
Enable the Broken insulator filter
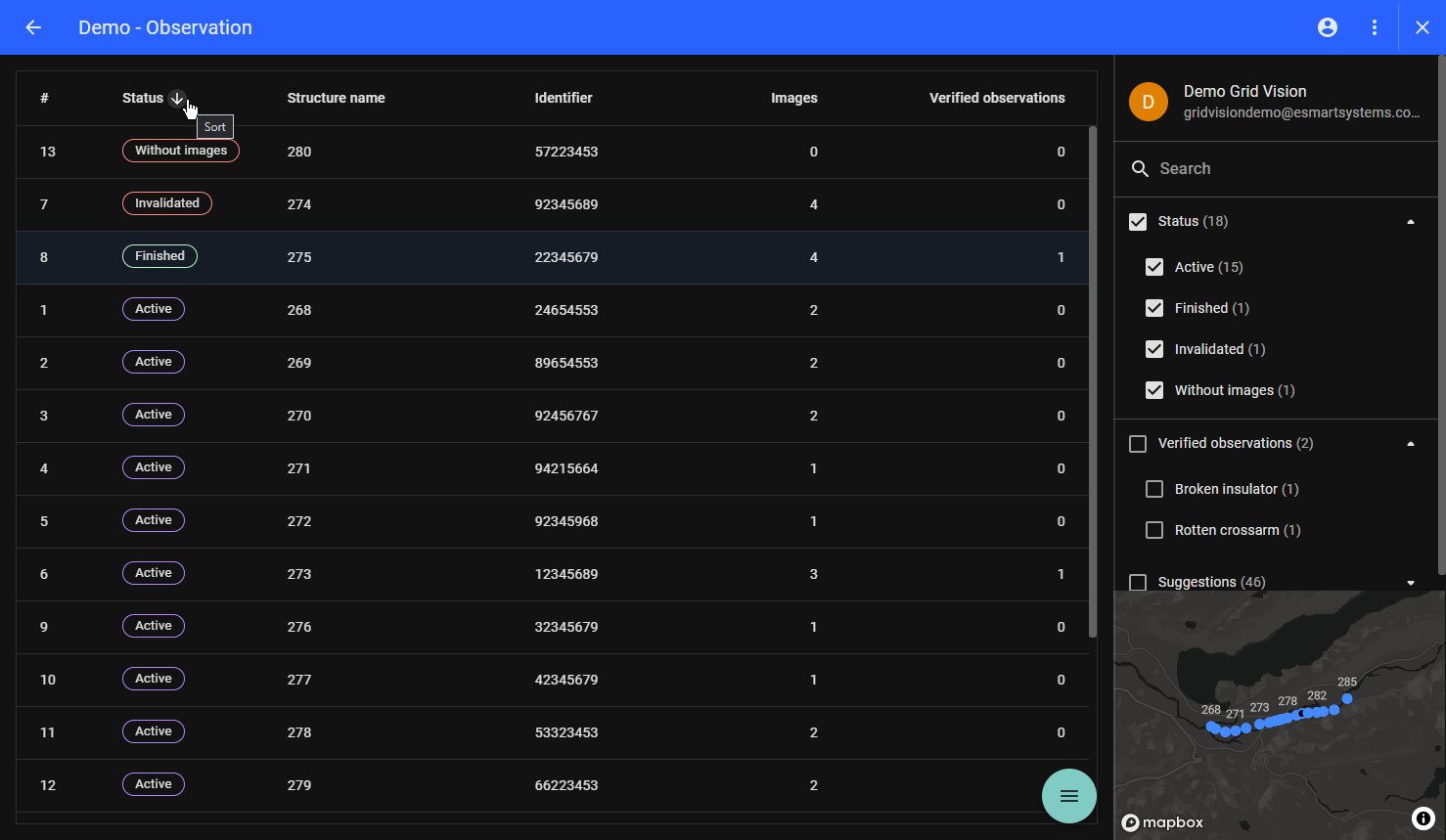click(x=1154, y=489)
